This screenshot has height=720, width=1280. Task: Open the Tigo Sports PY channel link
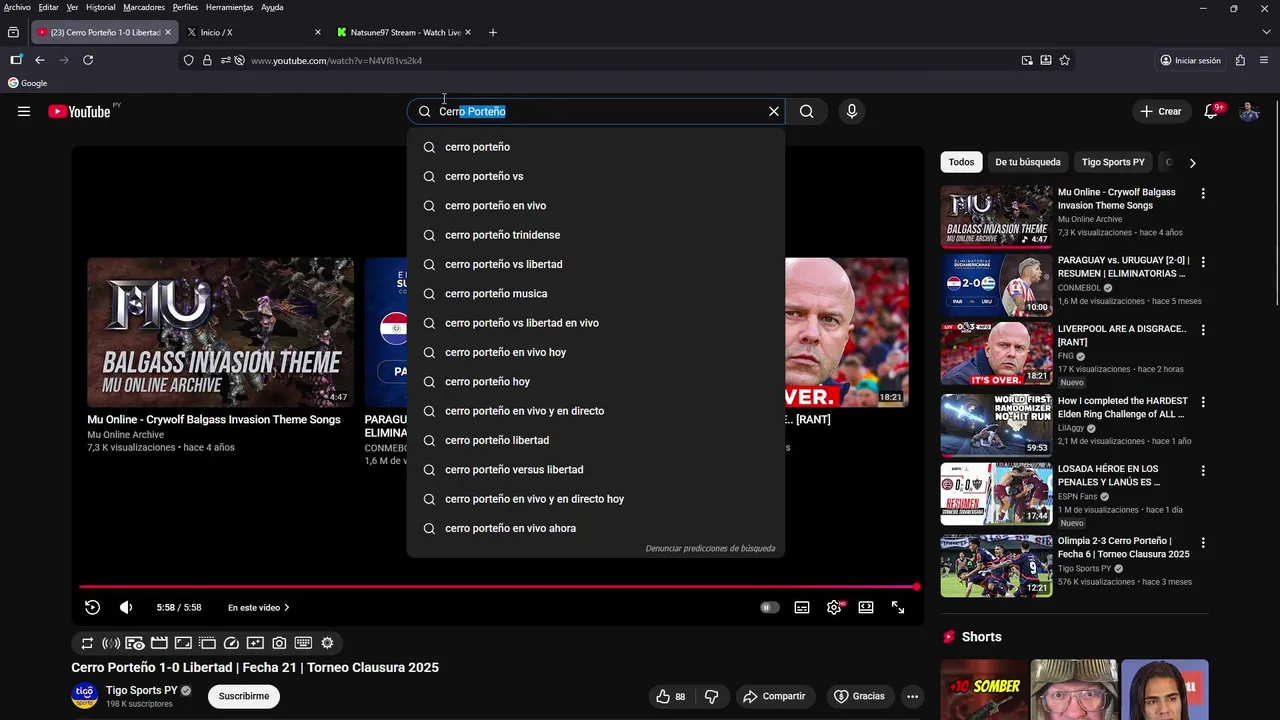point(141,690)
